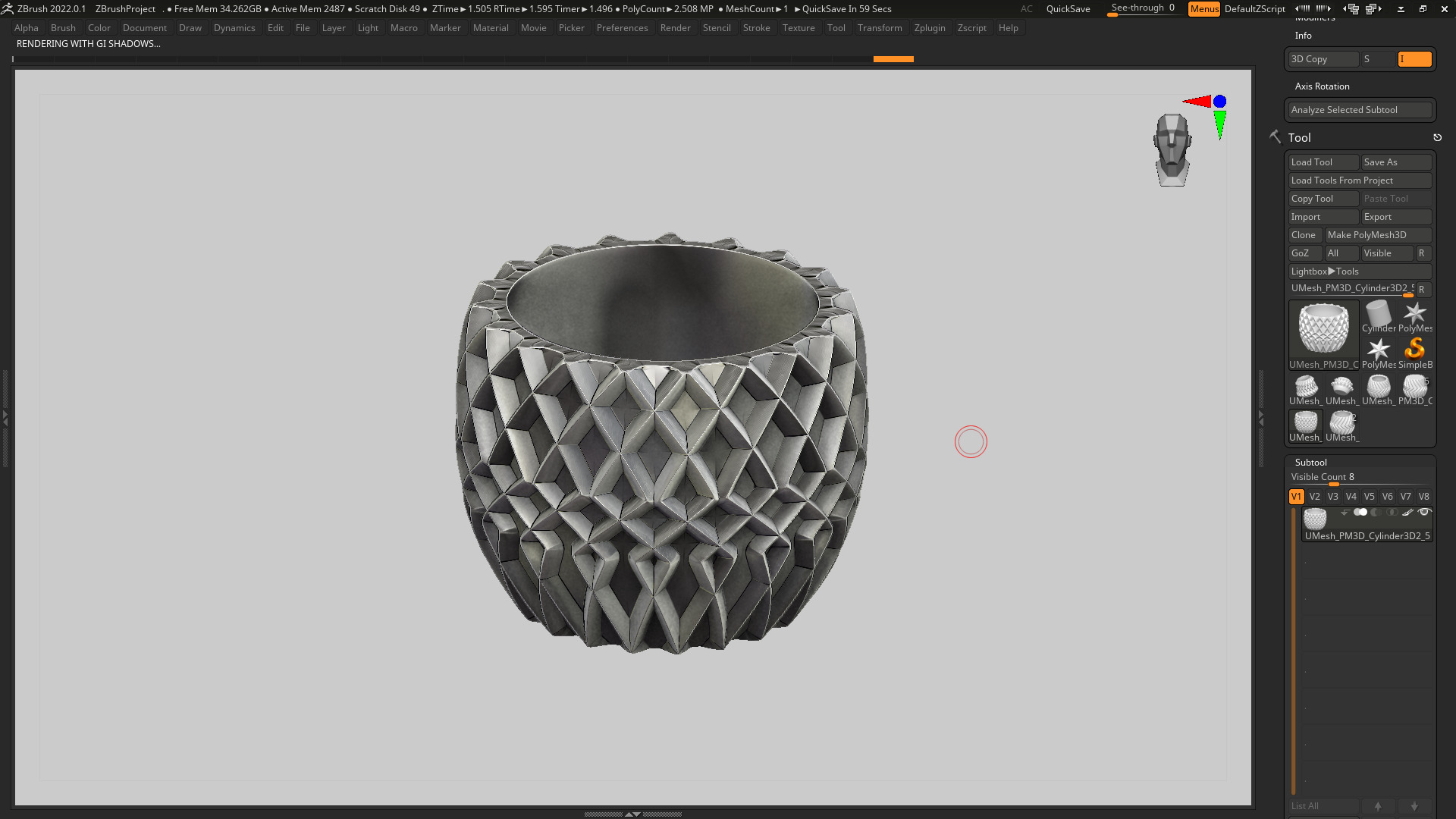This screenshot has height=819, width=1456.
Task: Click the camera head orientation gizmo
Action: pyautogui.click(x=1172, y=149)
